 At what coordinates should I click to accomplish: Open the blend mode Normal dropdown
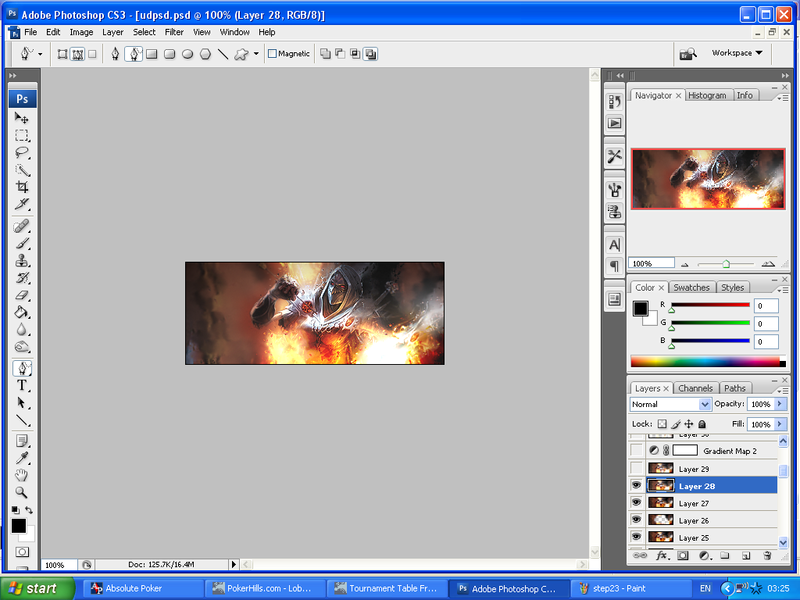point(705,404)
